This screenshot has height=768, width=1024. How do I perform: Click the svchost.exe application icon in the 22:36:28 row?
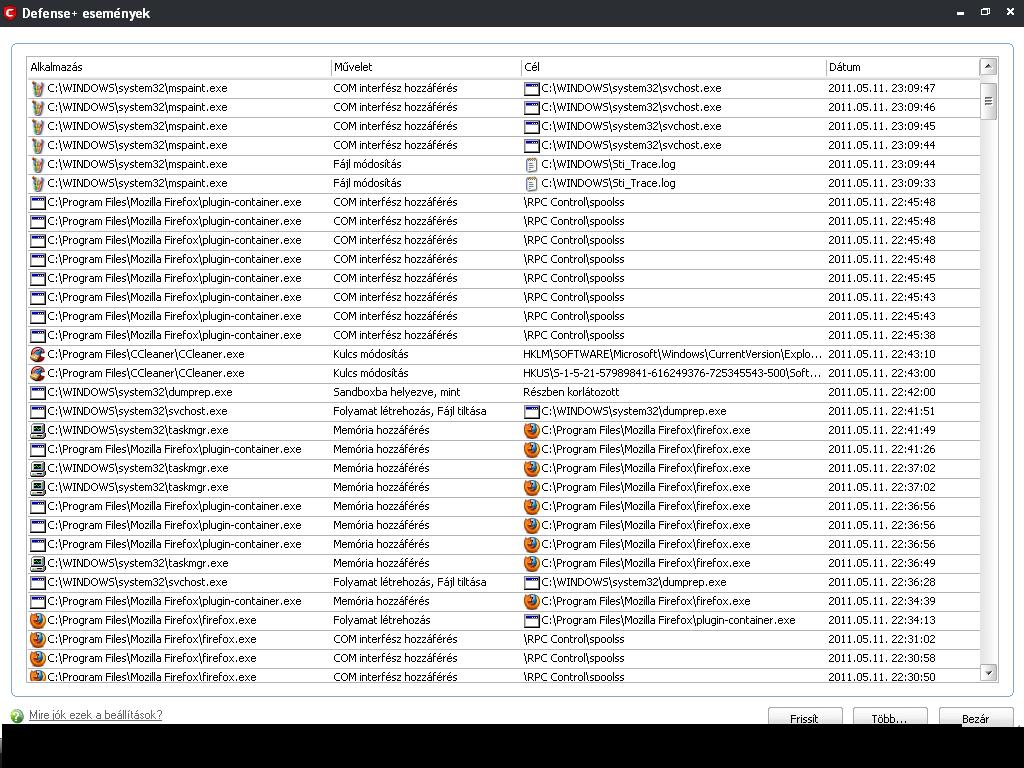[38, 582]
